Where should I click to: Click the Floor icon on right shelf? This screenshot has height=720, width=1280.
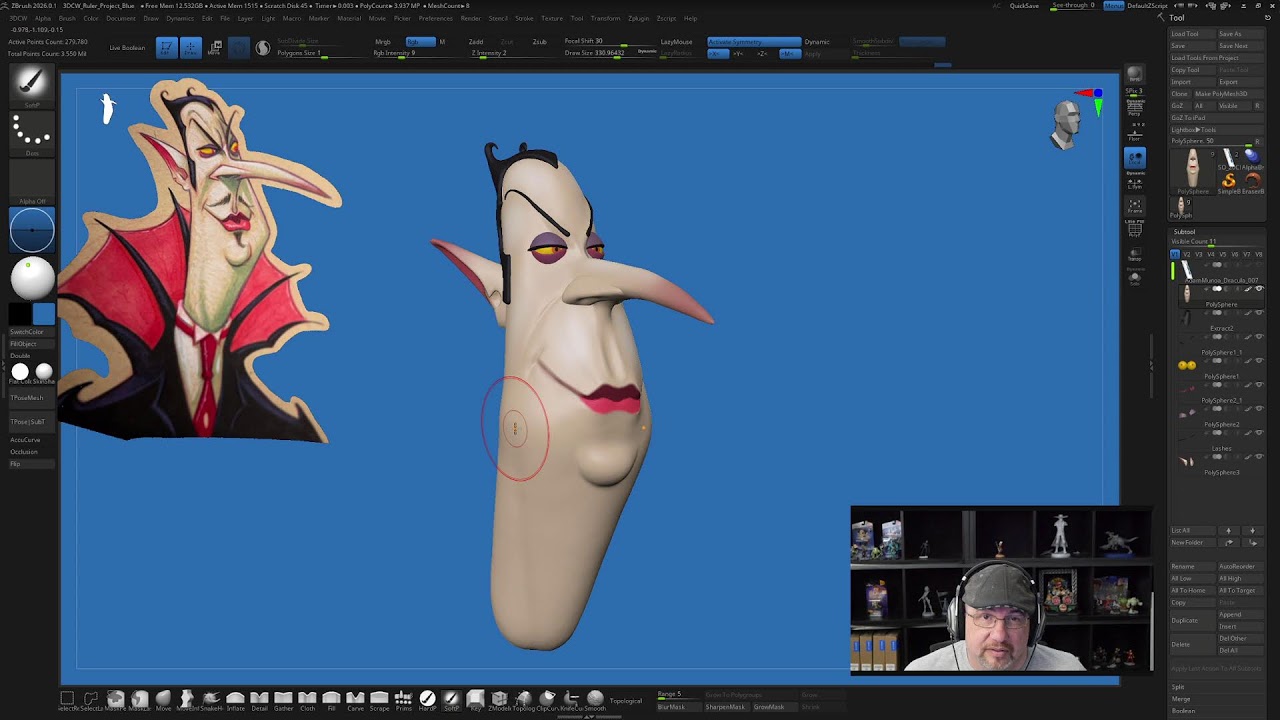click(x=1135, y=136)
